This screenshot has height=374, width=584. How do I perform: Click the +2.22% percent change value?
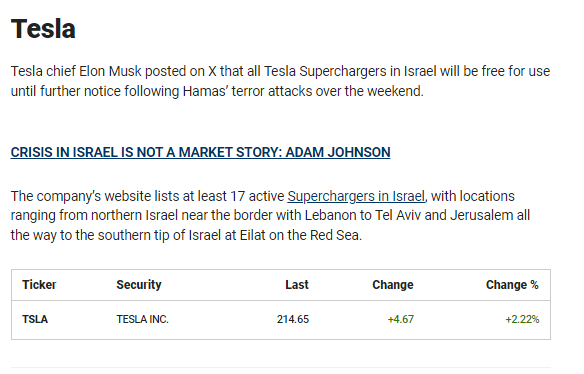pos(522,320)
